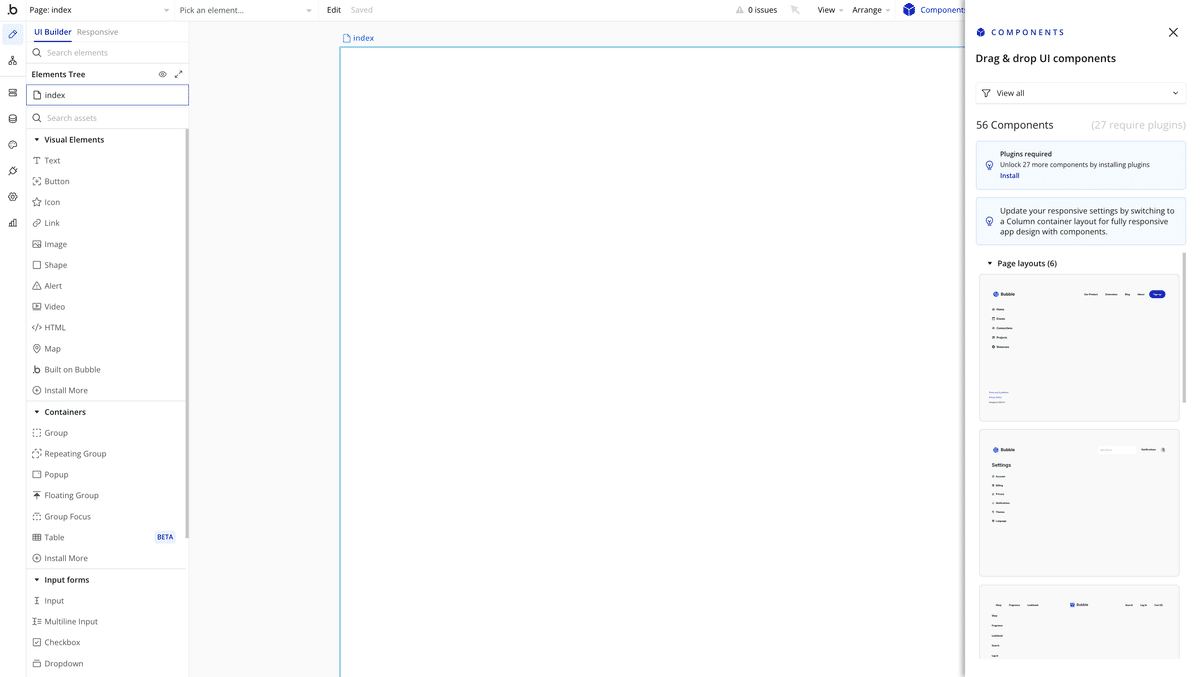This screenshot has height=677, width=1200.
Task: Open the Data tab database icon
Action: (13, 119)
